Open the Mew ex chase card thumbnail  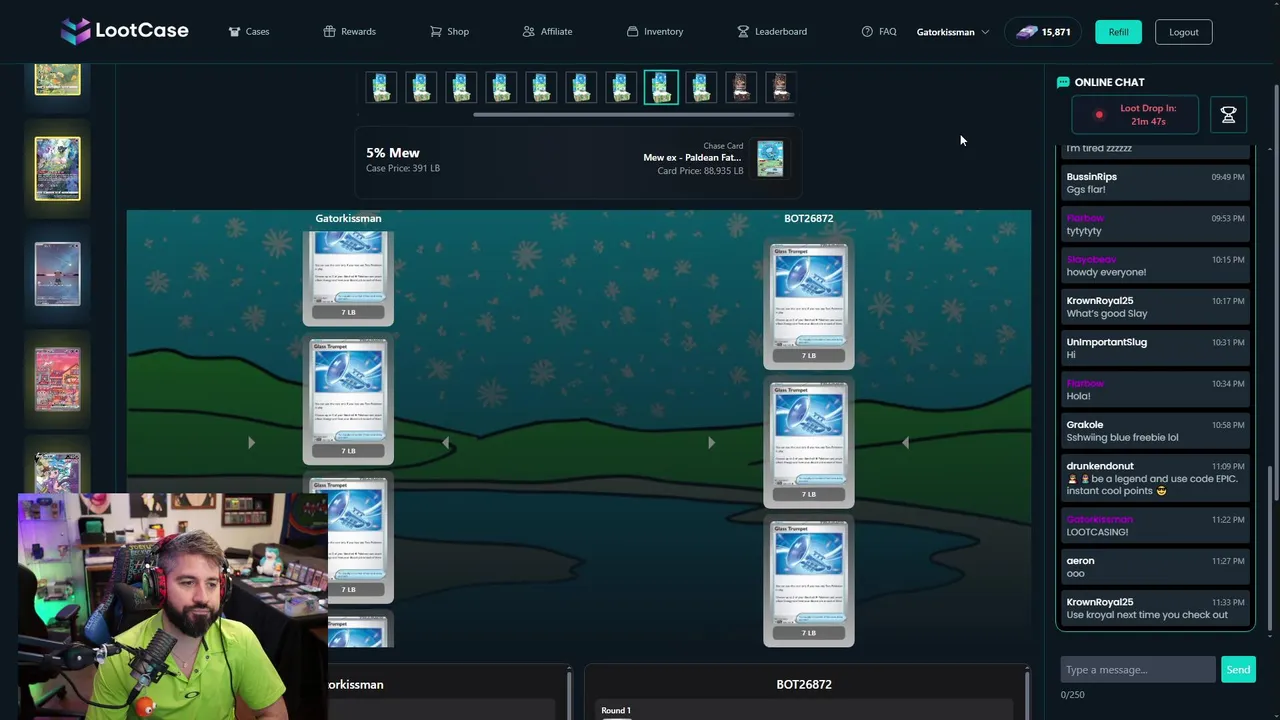(770, 158)
